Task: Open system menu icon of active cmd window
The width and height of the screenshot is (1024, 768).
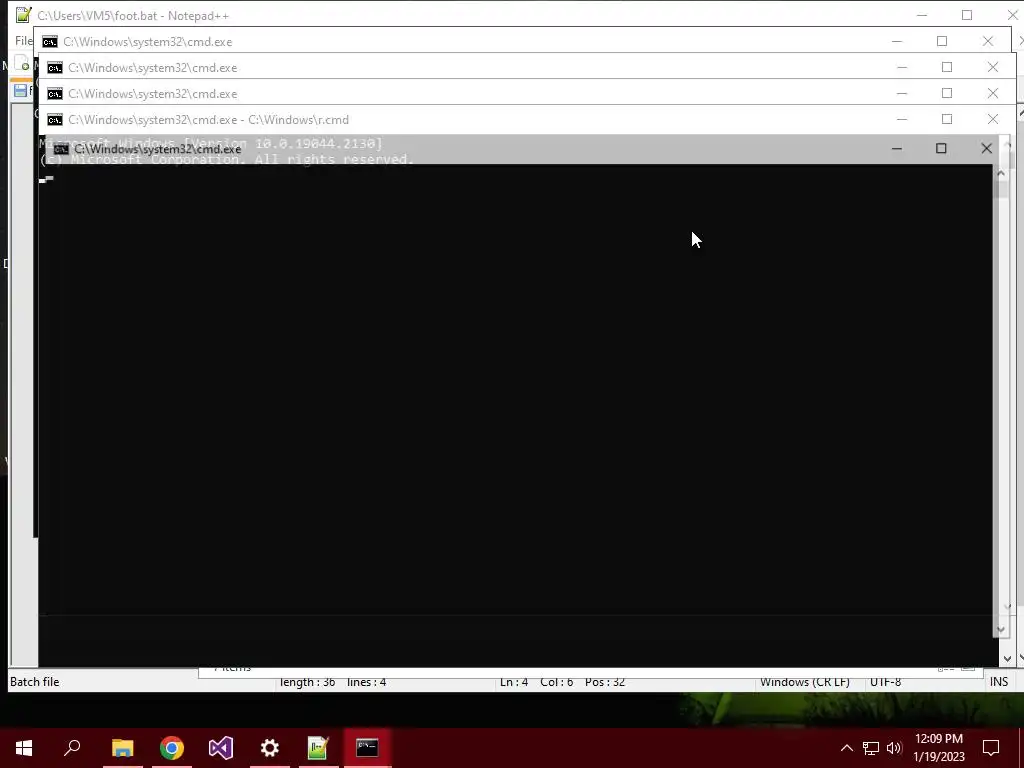Action: pos(61,150)
